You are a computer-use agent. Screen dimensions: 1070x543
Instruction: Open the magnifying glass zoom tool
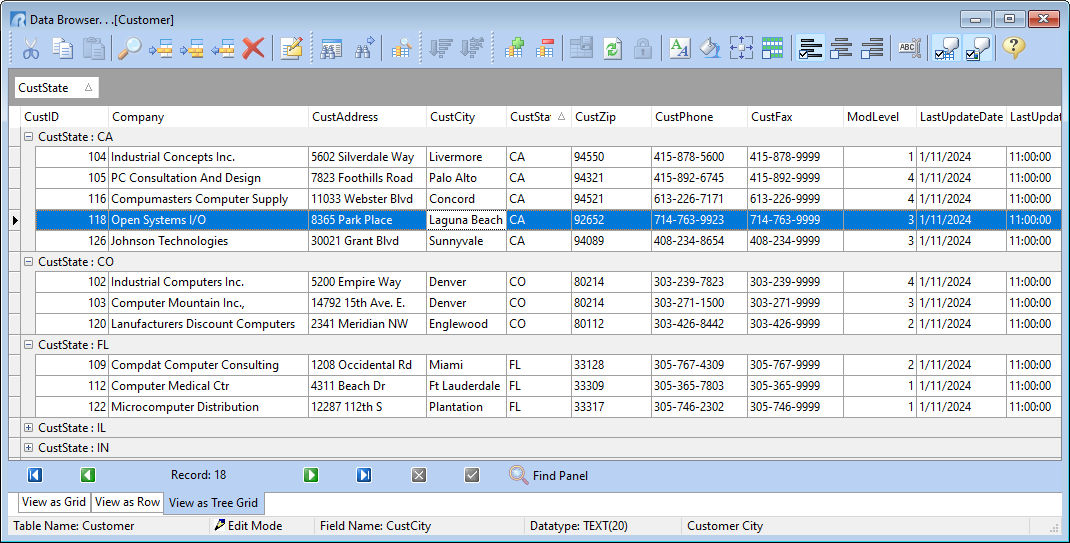click(129, 48)
